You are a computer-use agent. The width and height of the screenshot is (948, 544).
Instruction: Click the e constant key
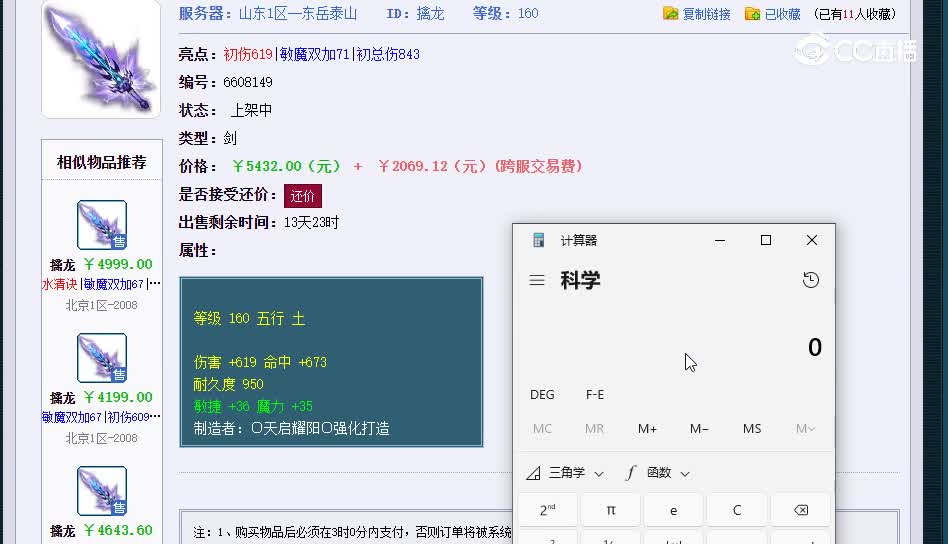[x=674, y=510]
